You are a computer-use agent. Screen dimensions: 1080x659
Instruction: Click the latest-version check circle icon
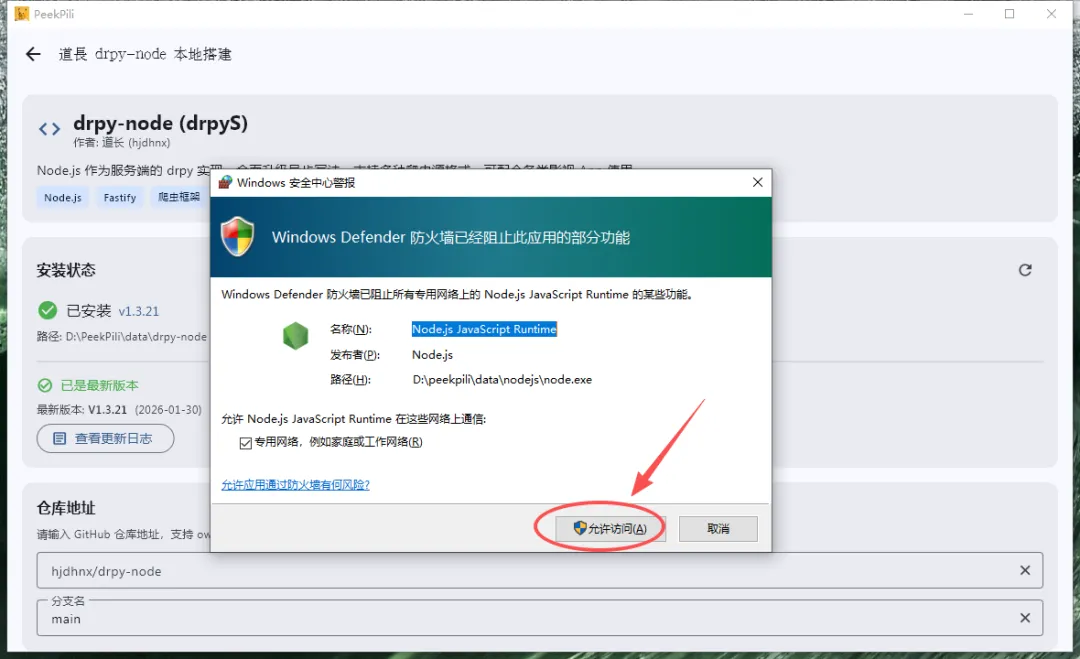[x=45, y=386]
